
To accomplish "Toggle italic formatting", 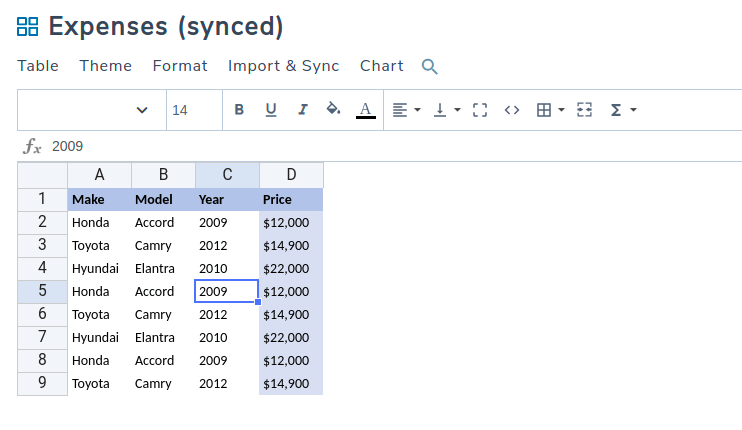I will pyautogui.click(x=302, y=110).
